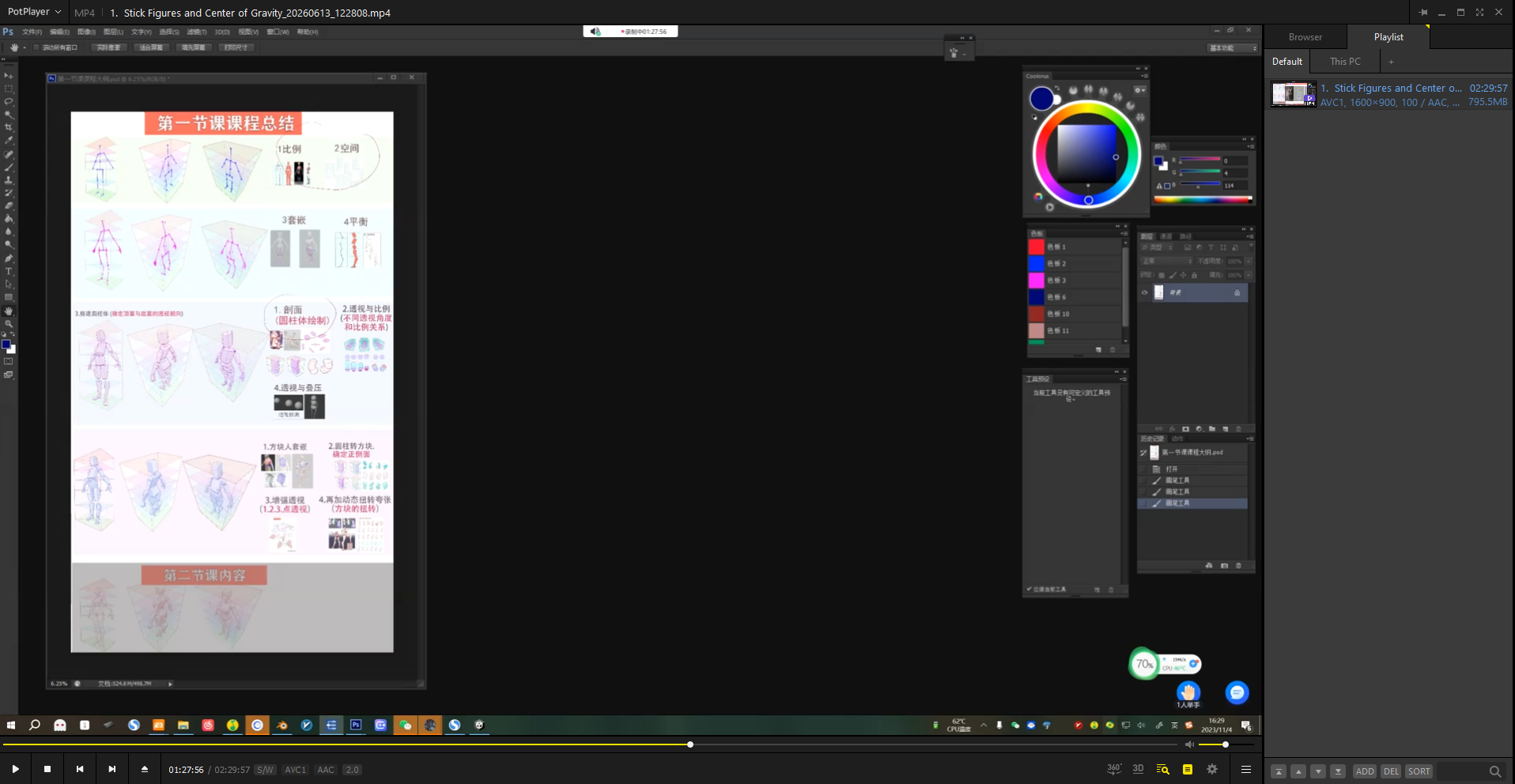Image resolution: width=1515 pixels, height=784 pixels.
Task: Open the Windows Start menu
Action: tap(11, 725)
